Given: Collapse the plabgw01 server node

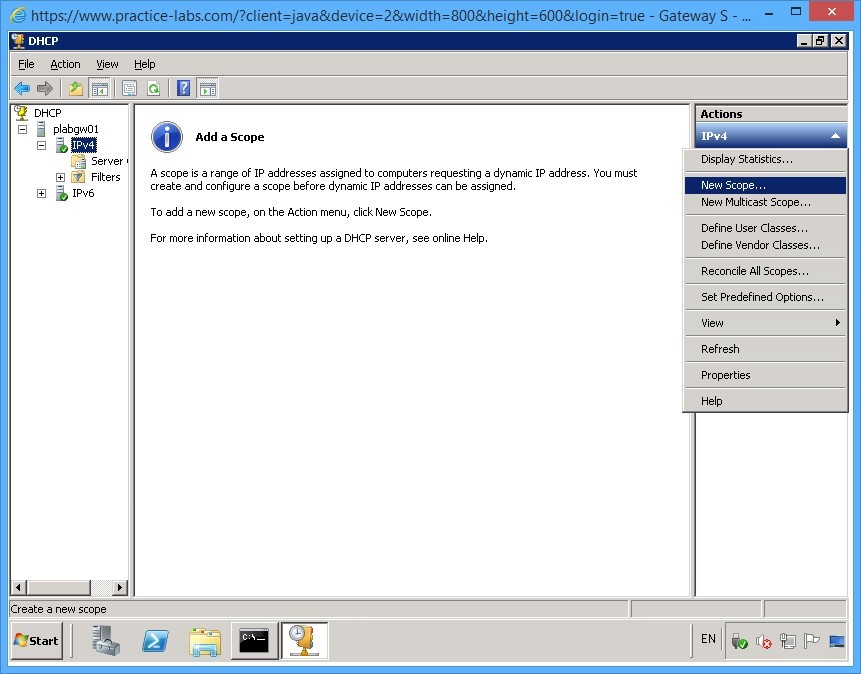Looking at the screenshot, I should pos(22,129).
